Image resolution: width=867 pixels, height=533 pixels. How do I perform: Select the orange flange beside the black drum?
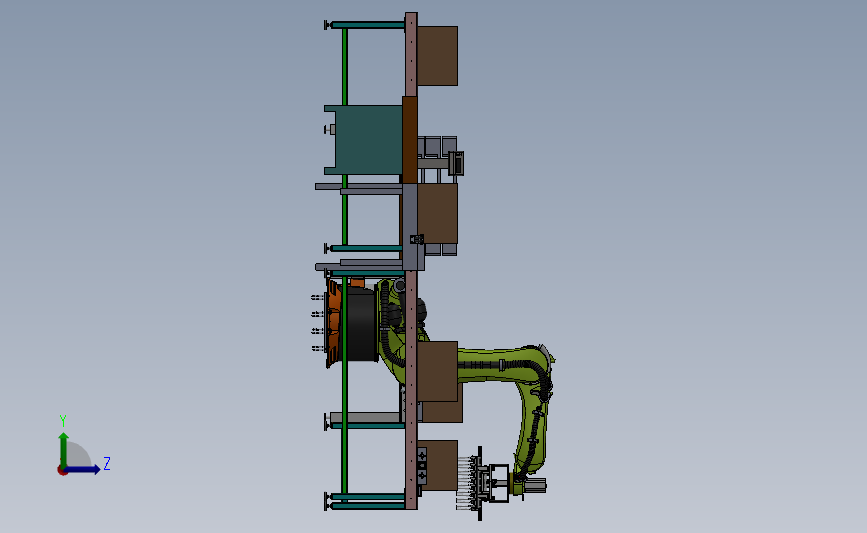335,323
